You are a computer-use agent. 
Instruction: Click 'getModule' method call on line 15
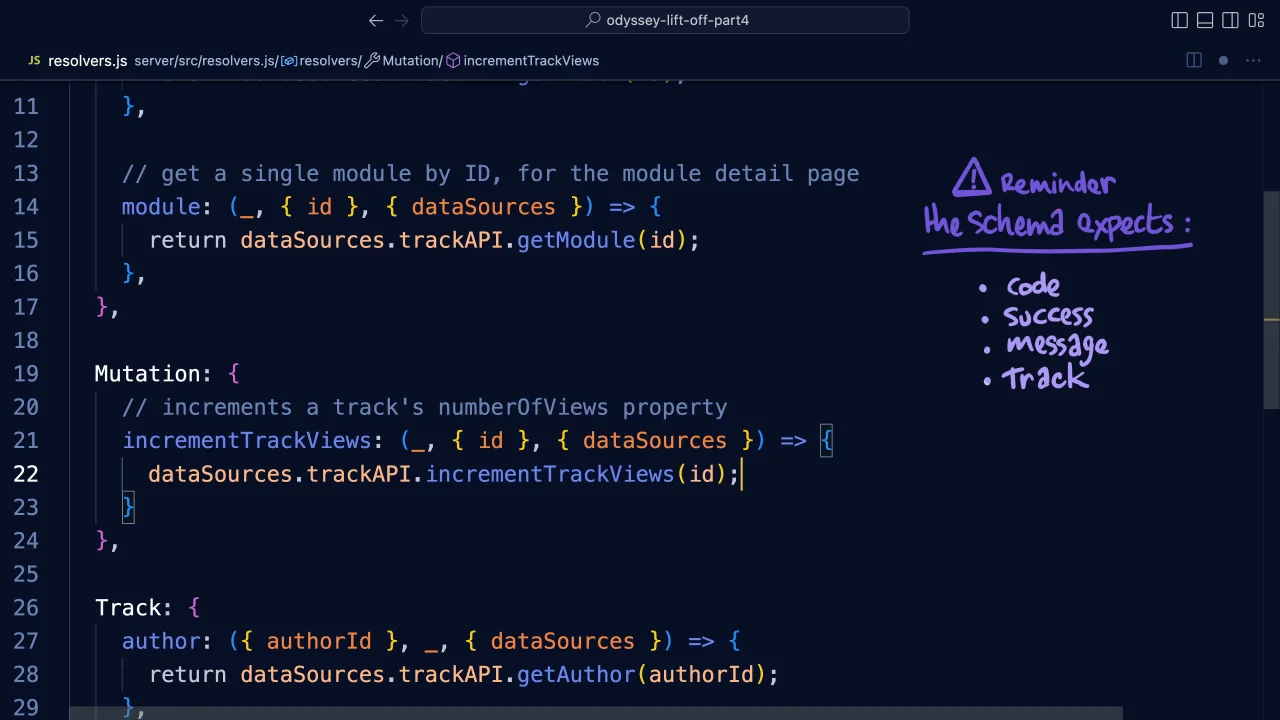click(x=576, y=241)
